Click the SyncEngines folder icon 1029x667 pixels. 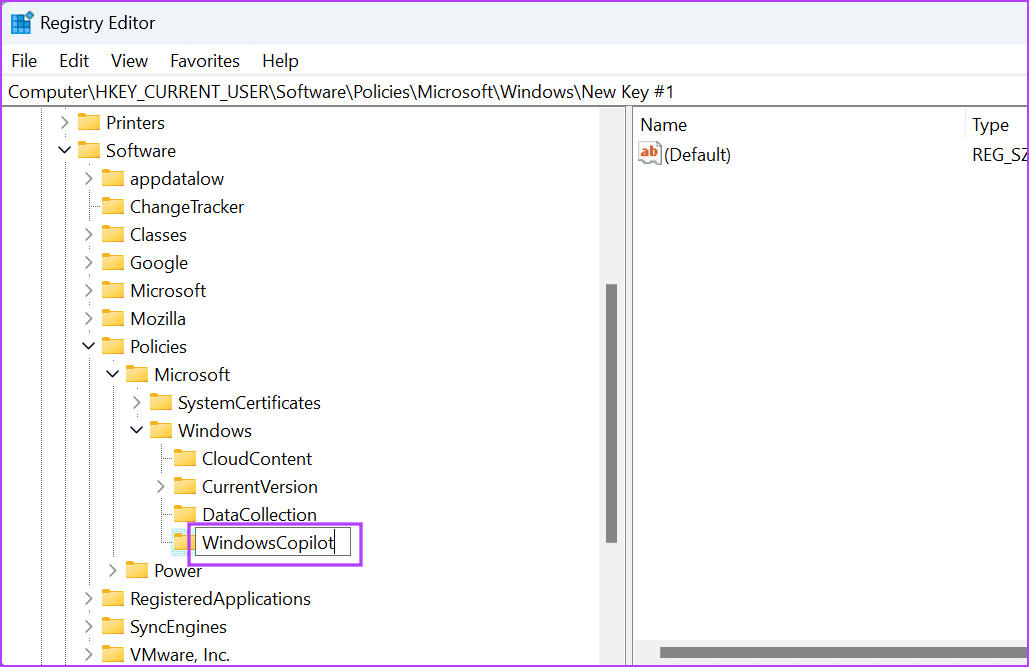click(x=113, y=626)
